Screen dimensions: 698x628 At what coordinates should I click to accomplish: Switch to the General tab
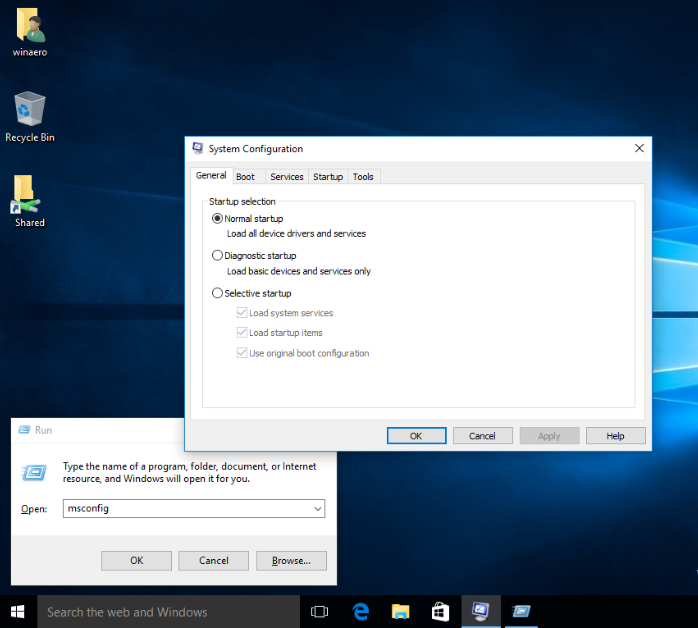[x=211, y=175]
